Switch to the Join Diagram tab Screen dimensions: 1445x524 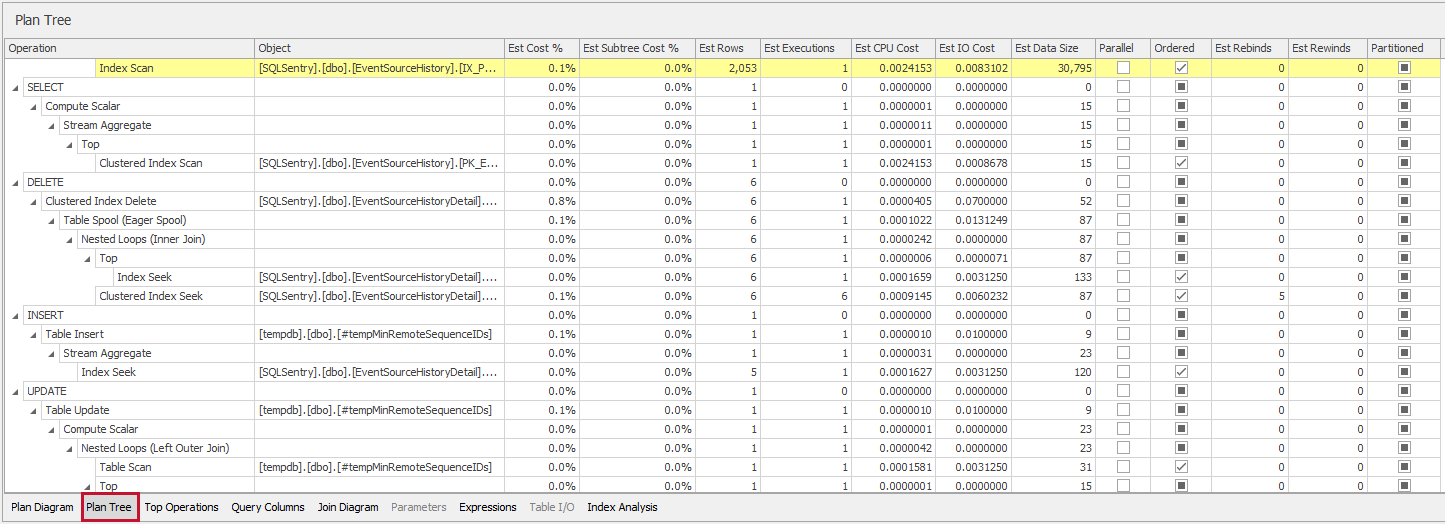pos(348,507)
